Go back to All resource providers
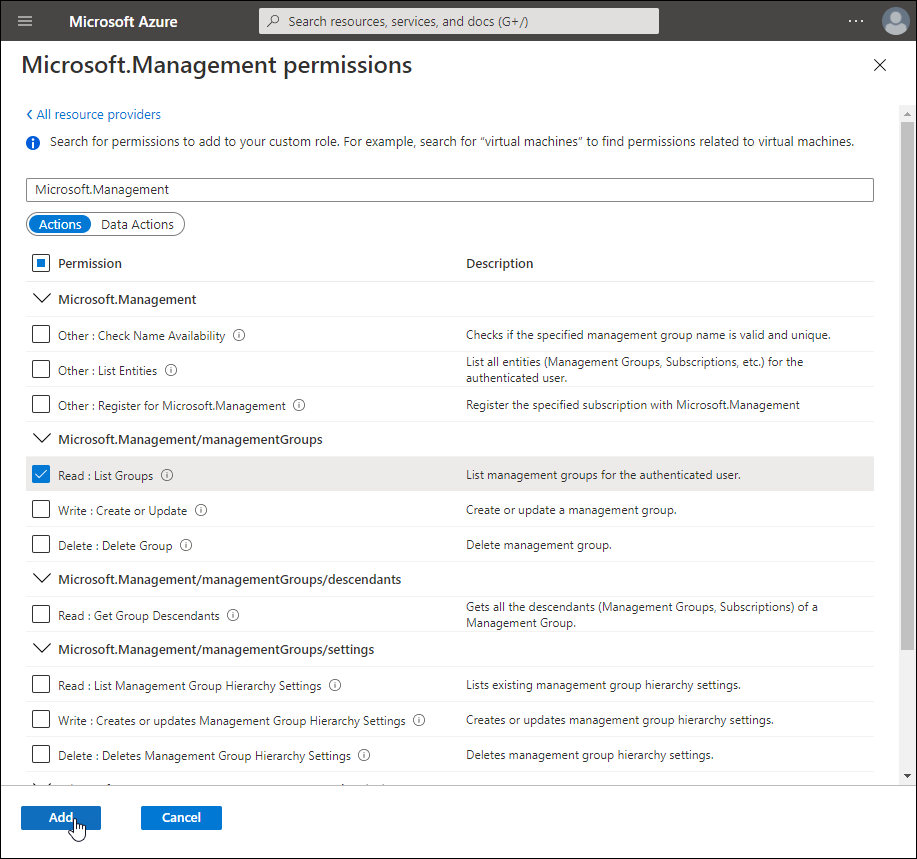This screenshot has width=917, height=859. (x=93, y=115)
